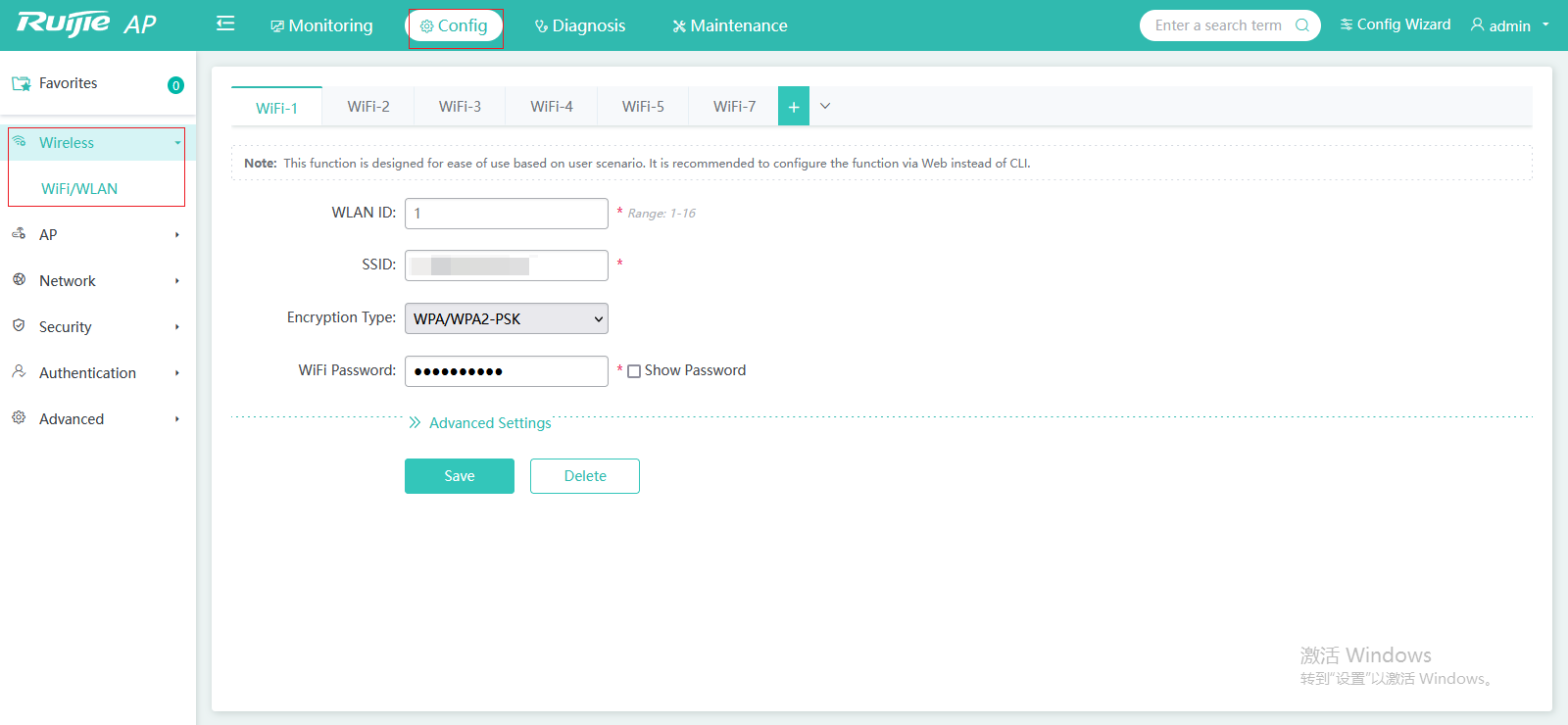
Task: Click the Authentication user icon in sidebar
Action: tap(19, 371)
